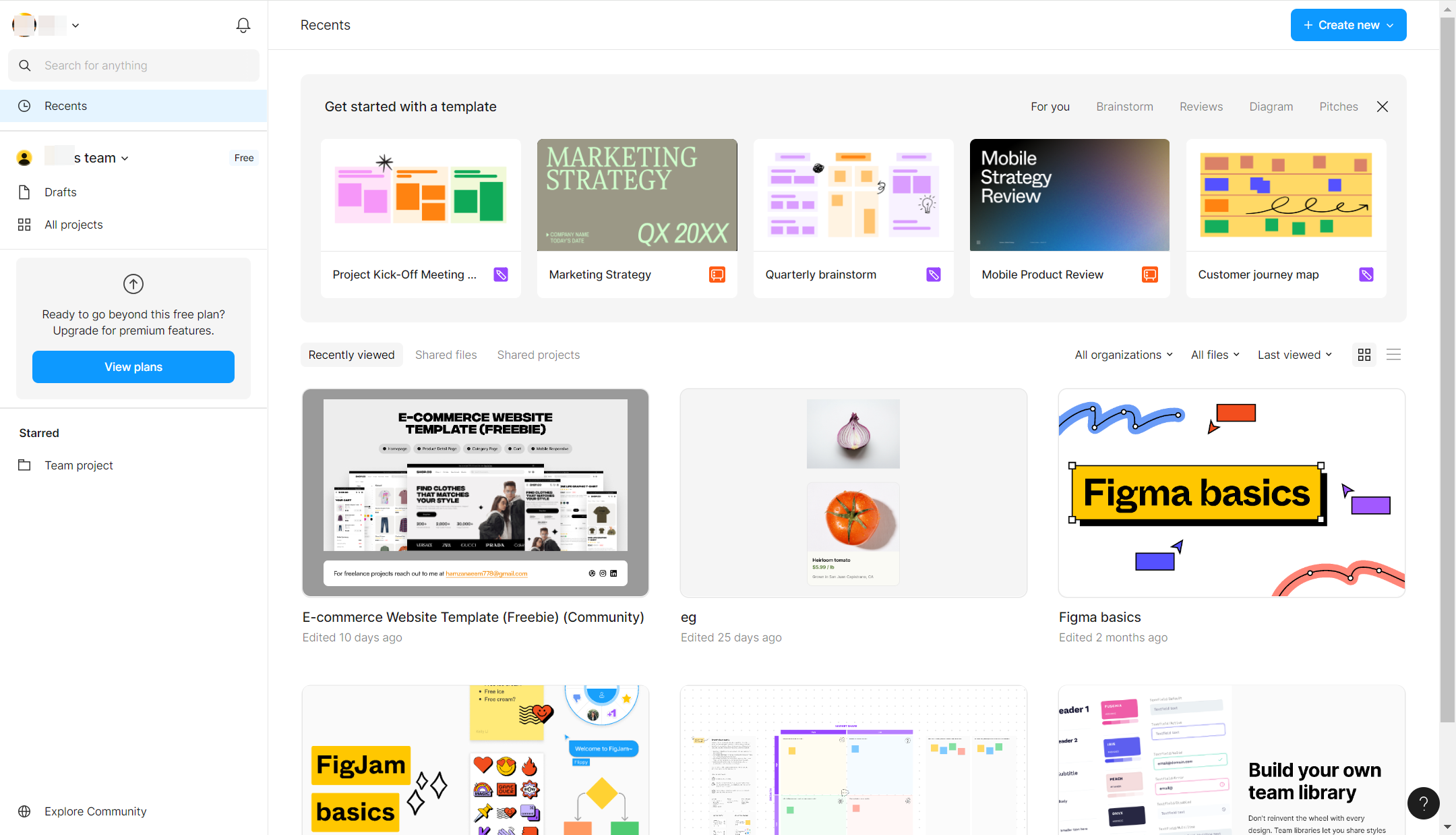Click the Recents clock icon
This screenshot has height=835, width=1456.
(x=24, y=106)
